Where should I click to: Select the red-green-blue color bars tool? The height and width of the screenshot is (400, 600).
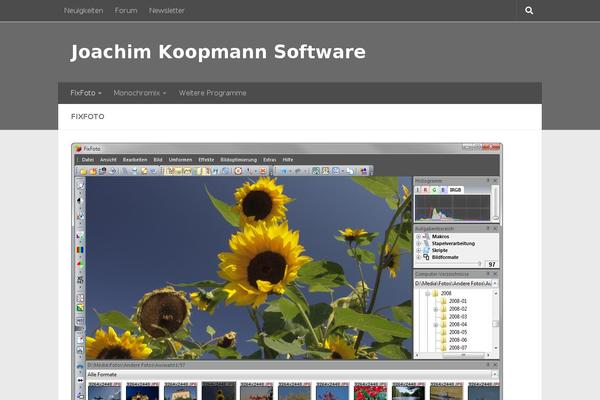pos(80,250)
